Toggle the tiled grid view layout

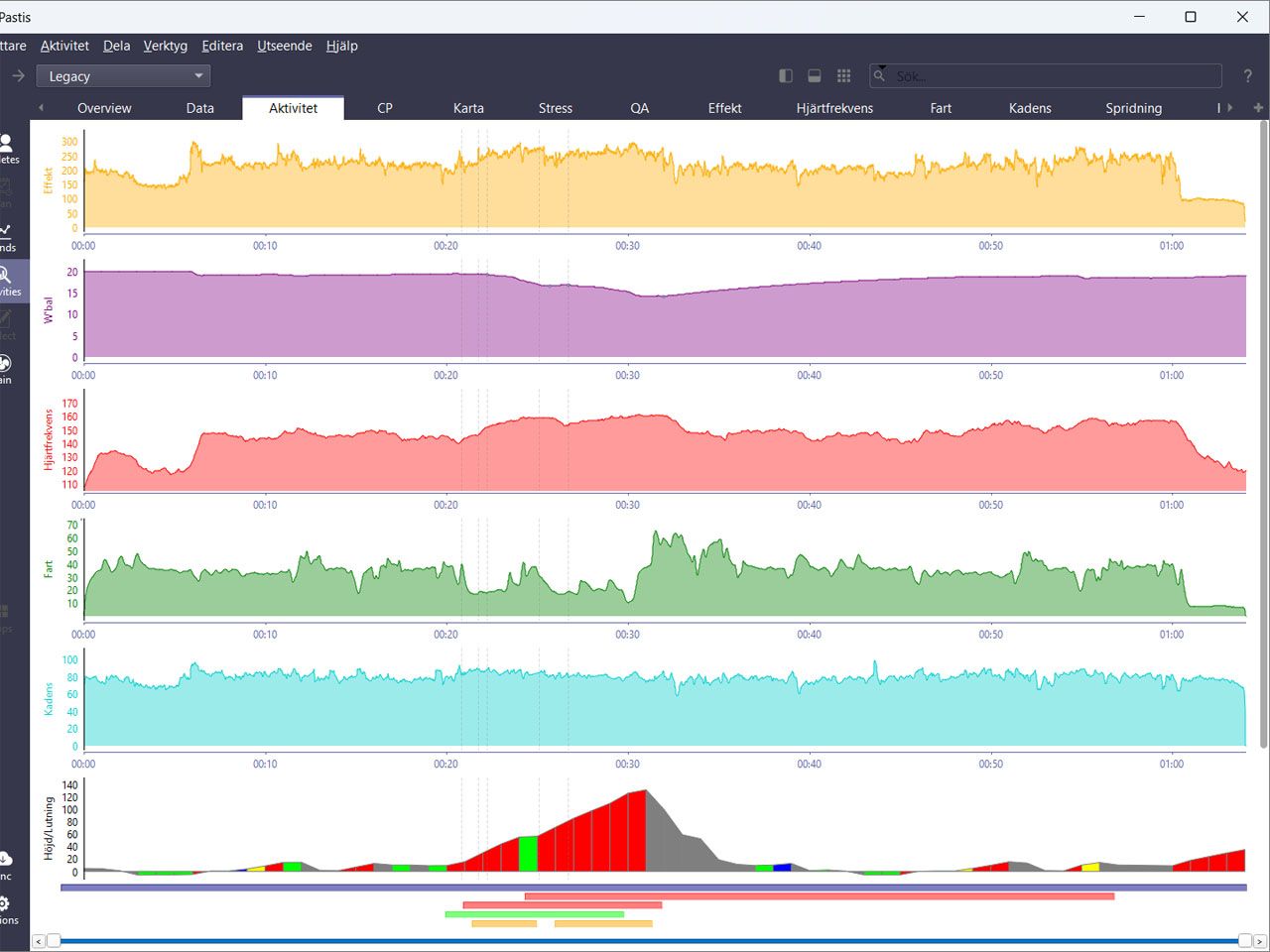point(844,76)
